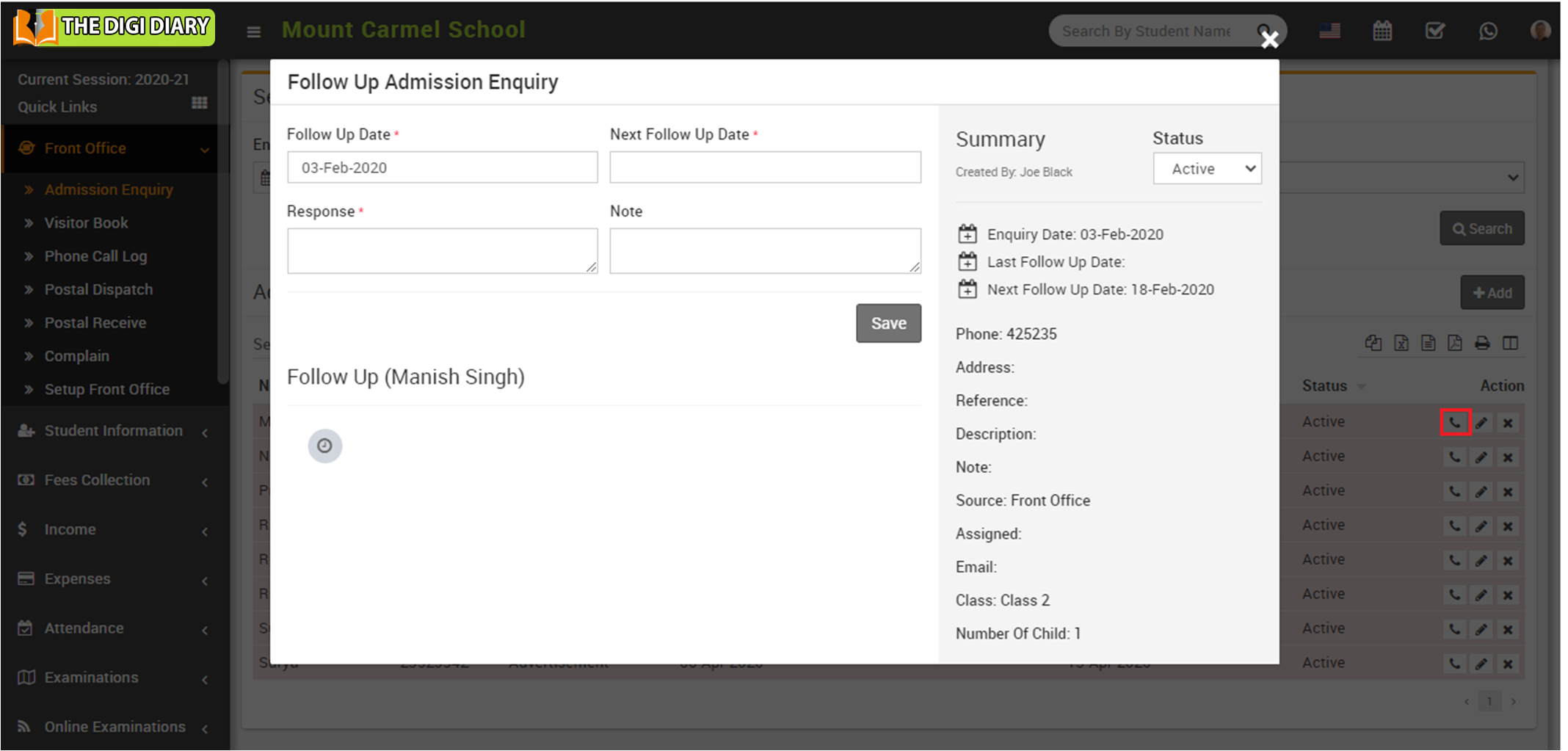The image size is (1568, 751).
Task: Open the calendar icon in header
Action: pos(1382,31)
